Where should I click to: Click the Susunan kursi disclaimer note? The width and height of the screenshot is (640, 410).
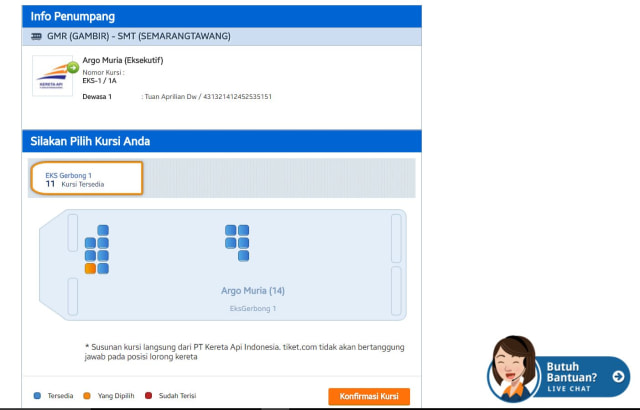tap(244, 352)
